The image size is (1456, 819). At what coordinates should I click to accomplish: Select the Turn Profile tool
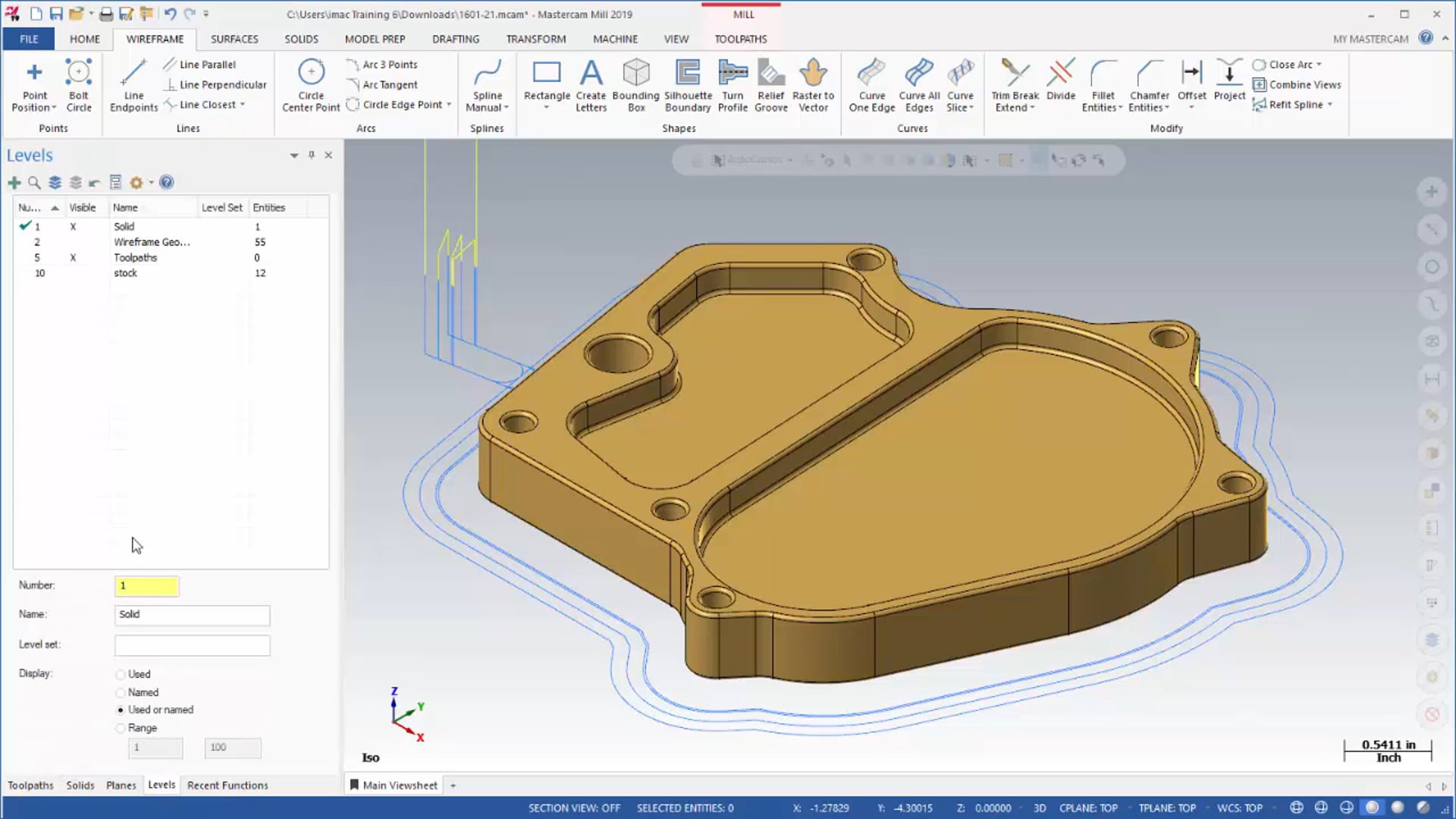click(733, 86)
